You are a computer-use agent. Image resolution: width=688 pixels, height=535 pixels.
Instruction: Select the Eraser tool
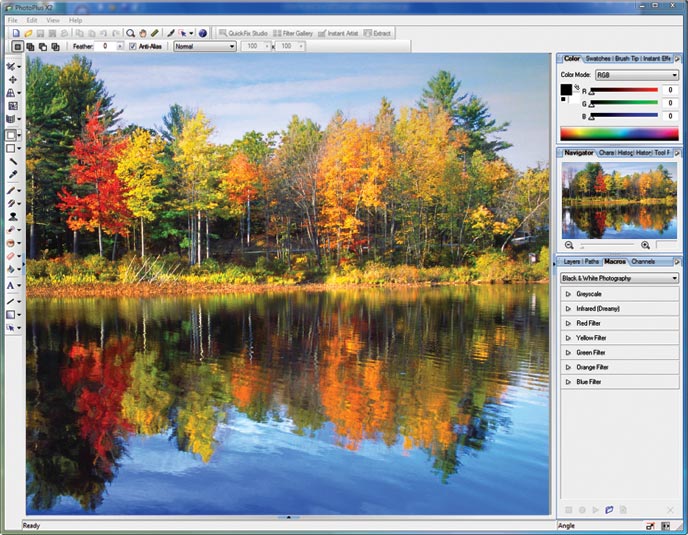[x=11, y=256]
